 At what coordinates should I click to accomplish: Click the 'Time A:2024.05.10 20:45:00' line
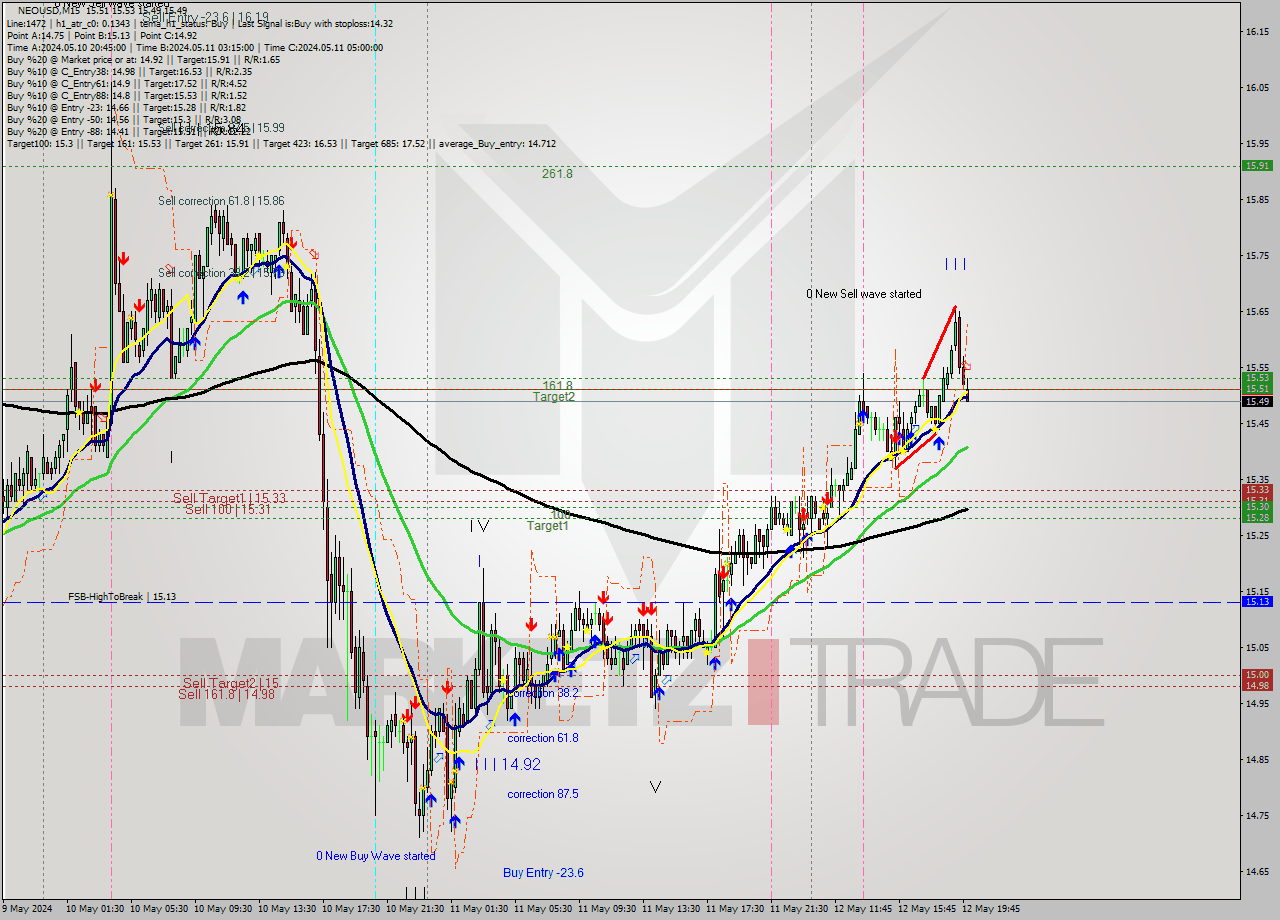coord(66,47)
